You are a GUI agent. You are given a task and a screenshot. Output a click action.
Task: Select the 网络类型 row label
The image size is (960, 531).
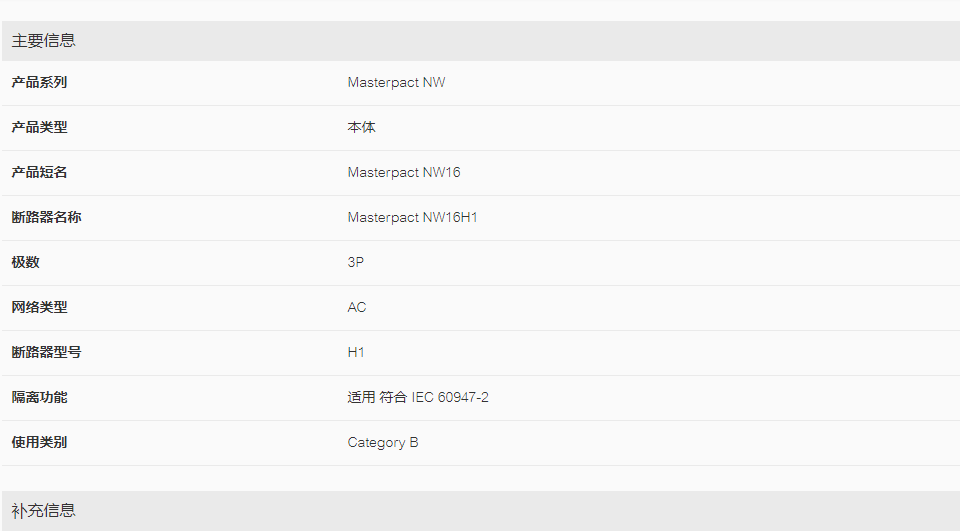coord(39,307)
